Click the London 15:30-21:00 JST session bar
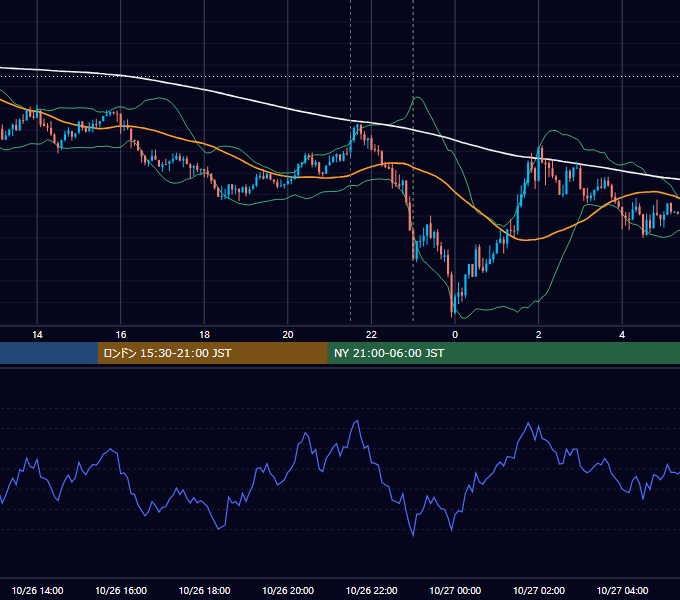Screen dimensions: 680x600 pyautogui.click(x=212, y=353)
